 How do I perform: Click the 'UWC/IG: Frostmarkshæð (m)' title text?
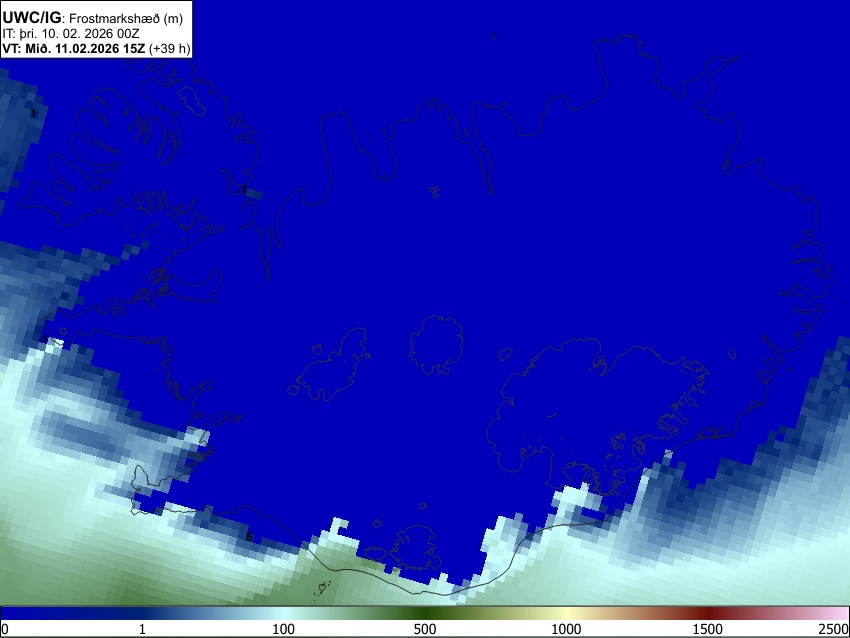click(x=93, y=18)
